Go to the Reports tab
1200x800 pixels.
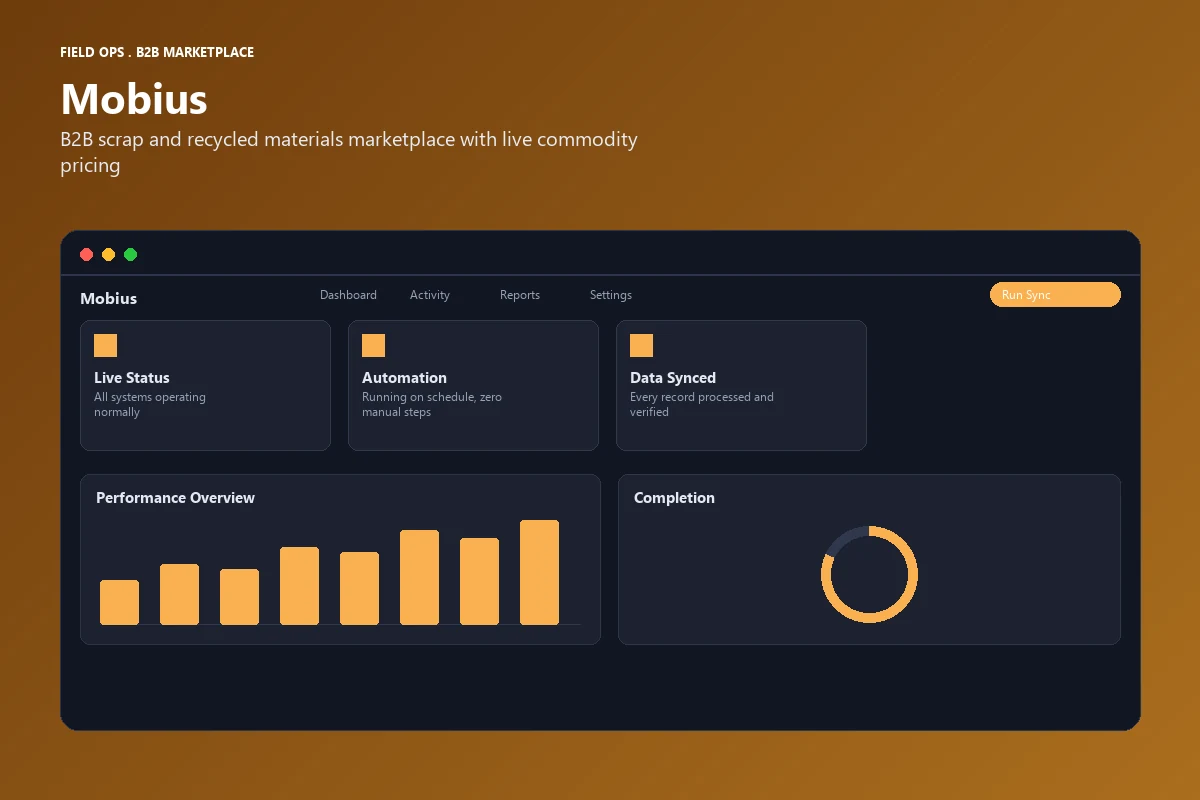click(520, 295)
